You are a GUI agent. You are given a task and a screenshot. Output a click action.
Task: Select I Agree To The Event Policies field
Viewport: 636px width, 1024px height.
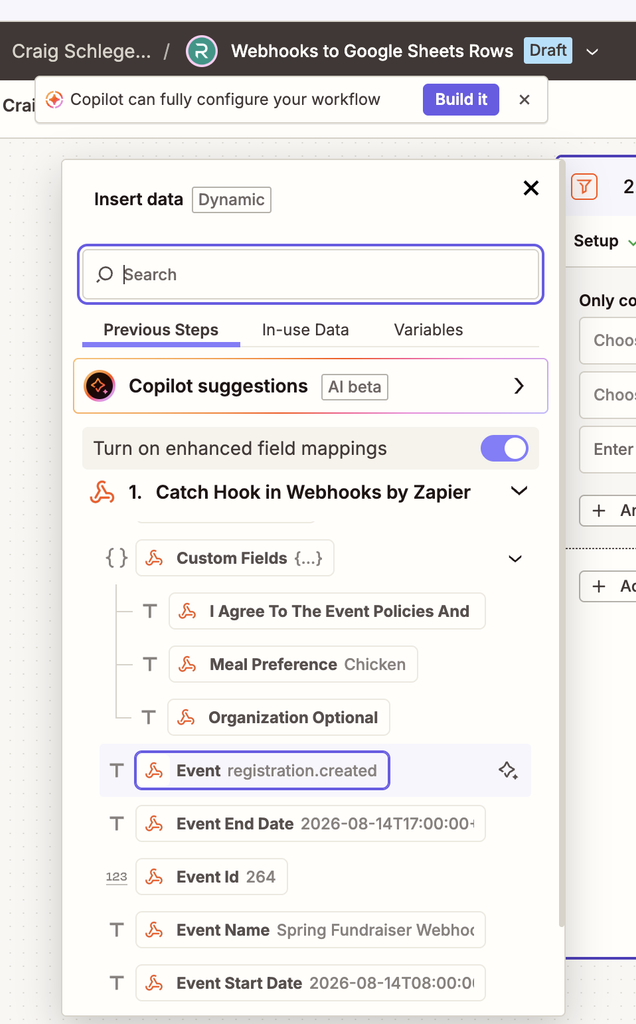coord(327,611)
